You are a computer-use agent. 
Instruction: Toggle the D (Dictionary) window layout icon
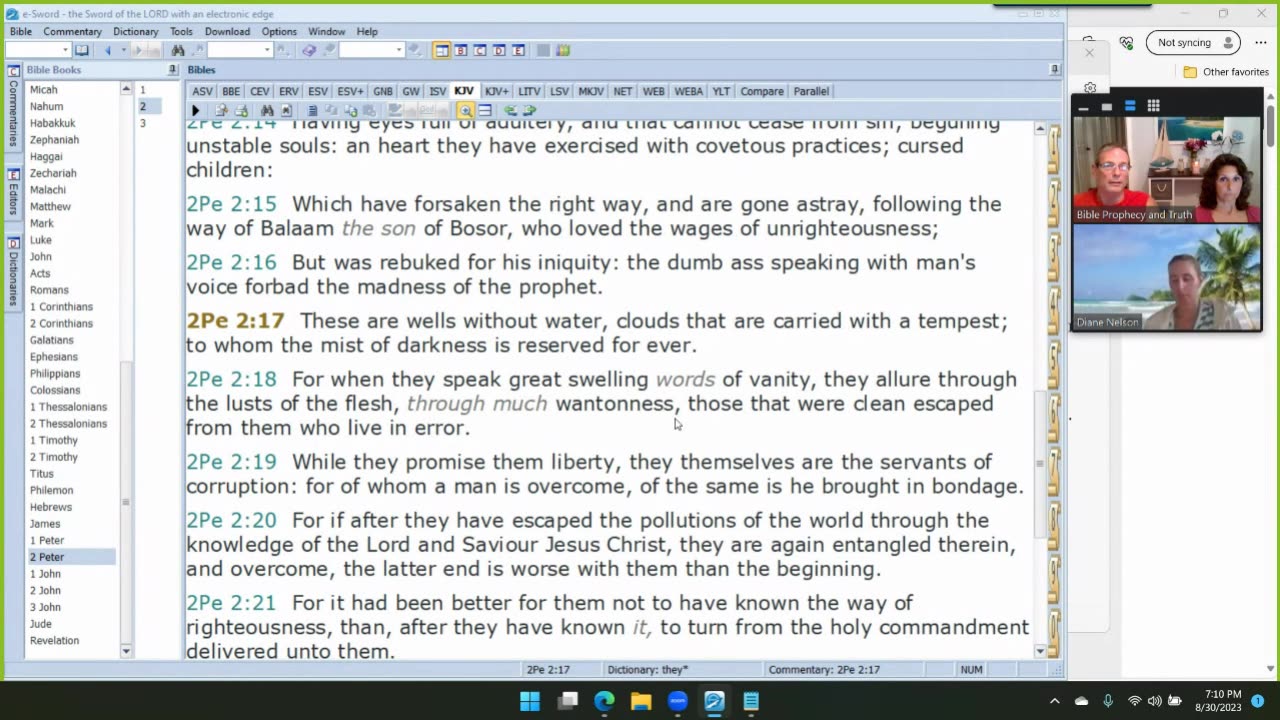499,50
